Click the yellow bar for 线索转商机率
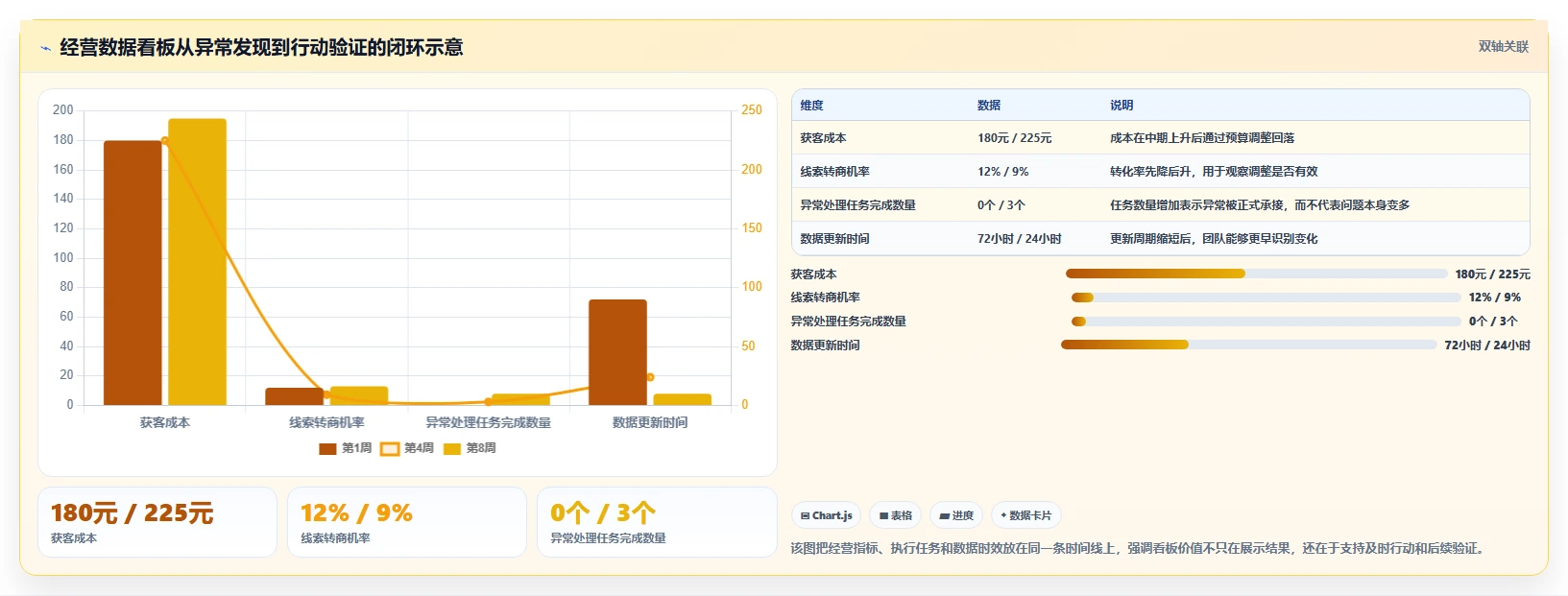The width and height of the screenshot is (1568, 596). 359,395
